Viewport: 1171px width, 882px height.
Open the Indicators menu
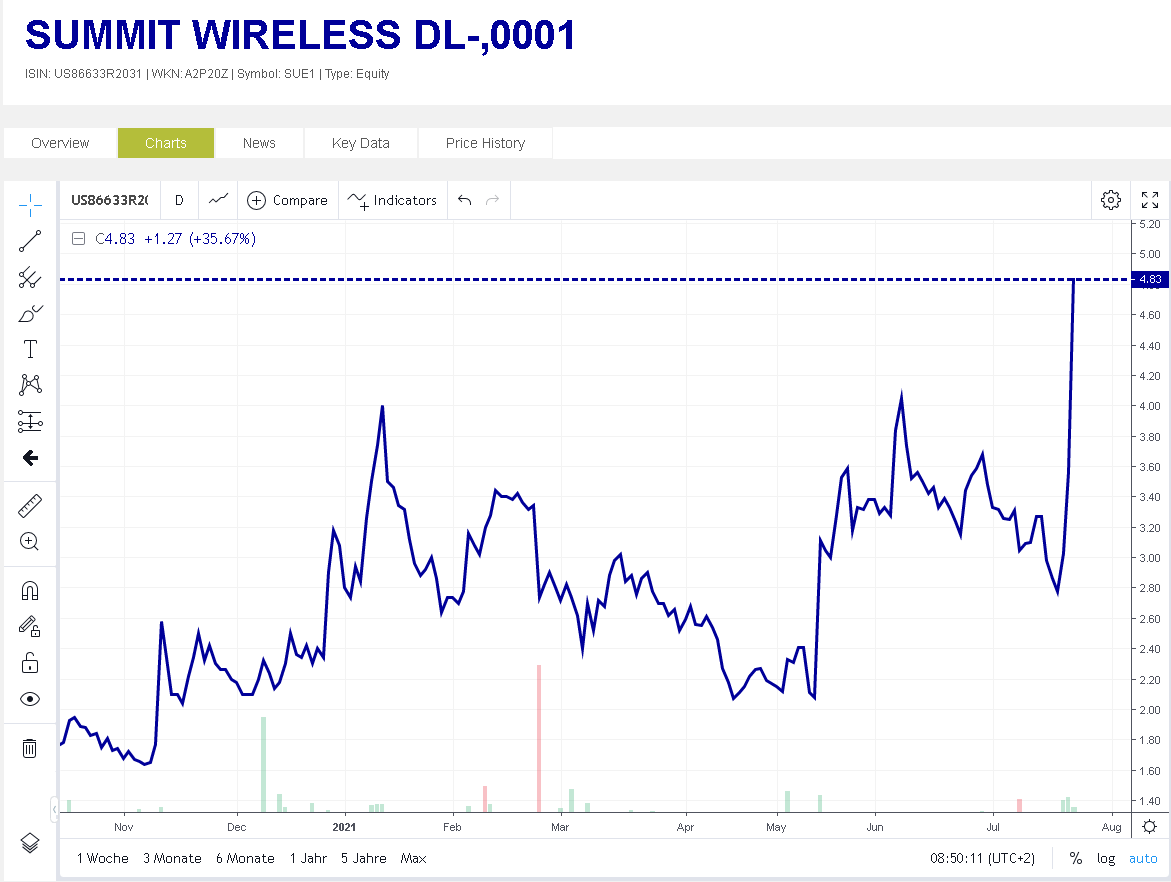click(x=393, y=200)
